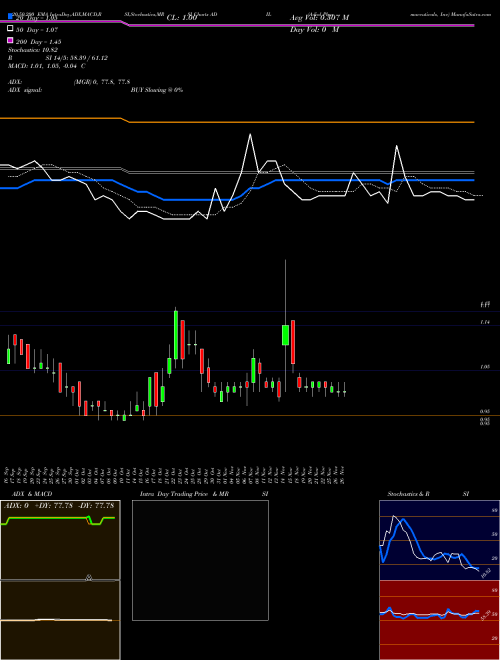The image size is (500, 660).
Task: Click the 'ADX signal:' label
Action: tap(25, 90)
